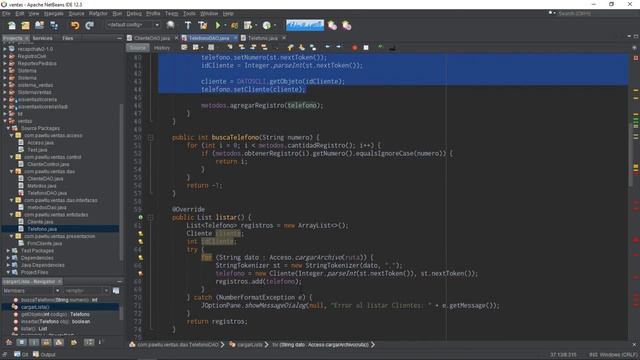Image resolution: width=640 pixels, height=360 pixels.
Task: Select Metodos.java in project tree
Action: (42, 186)
